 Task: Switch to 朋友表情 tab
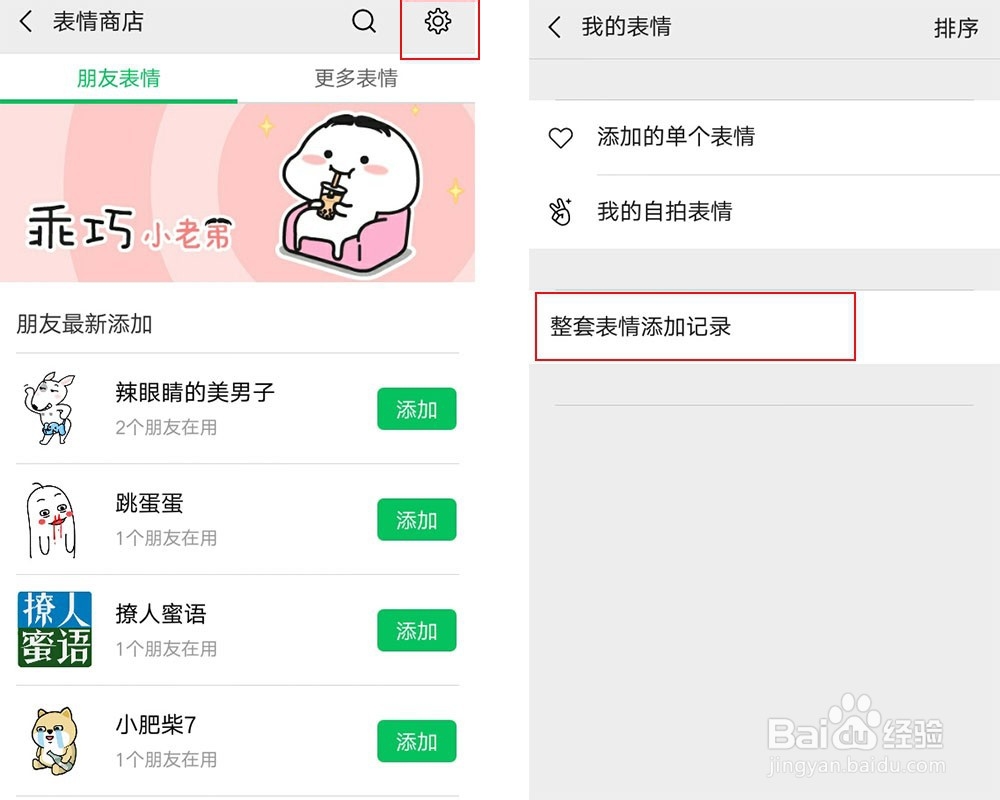119,78
